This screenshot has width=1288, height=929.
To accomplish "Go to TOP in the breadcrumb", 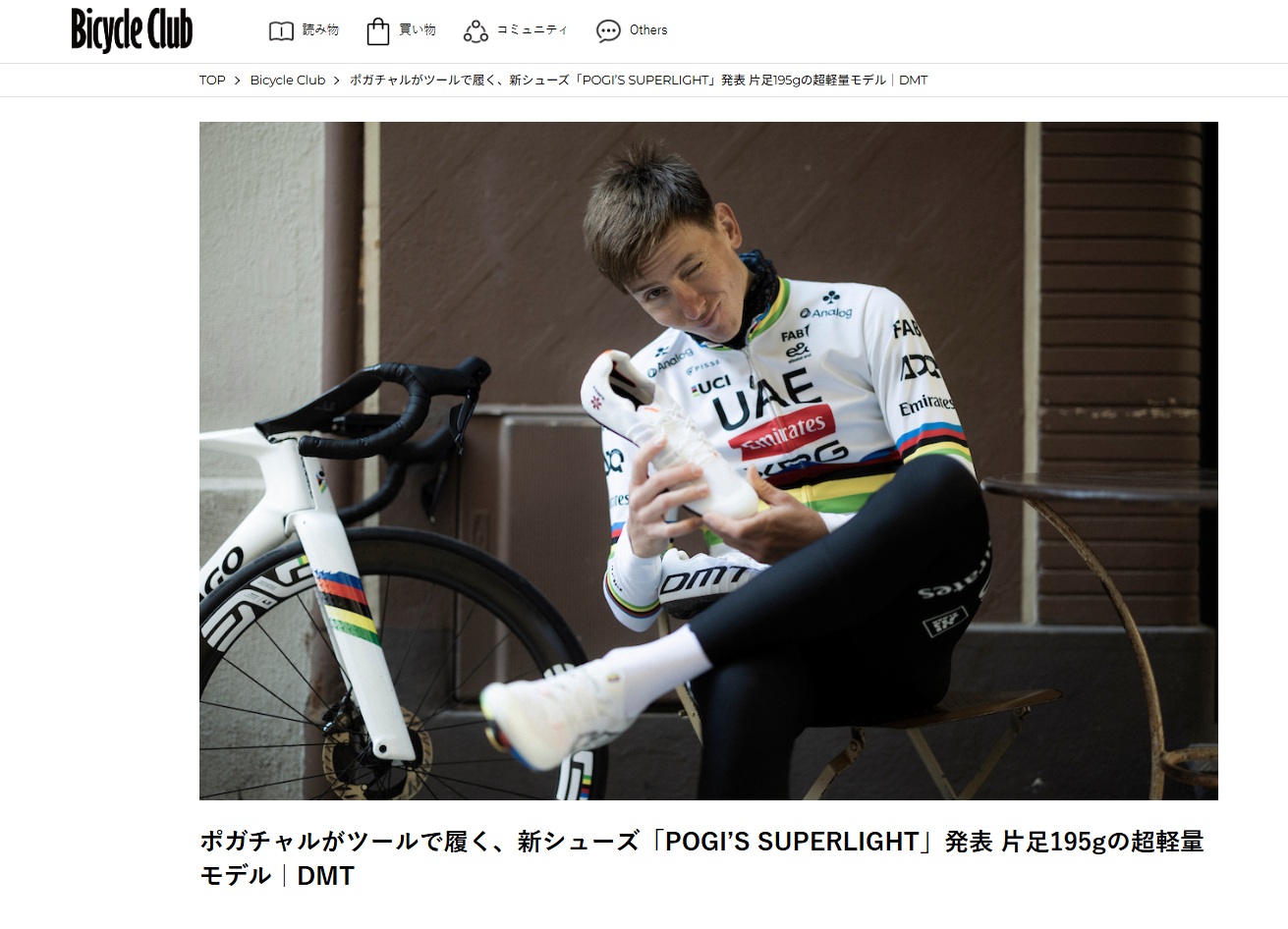I will pyautogui.click(x=212, y=81).
